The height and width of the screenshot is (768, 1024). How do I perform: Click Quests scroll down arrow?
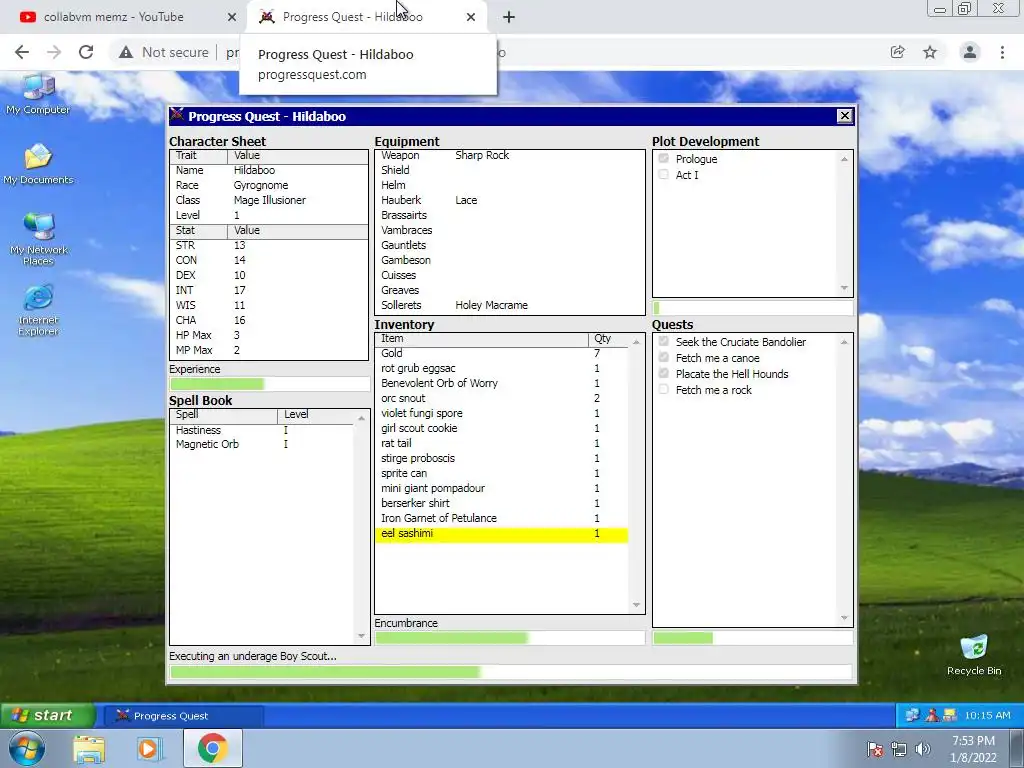click(844, 618)
